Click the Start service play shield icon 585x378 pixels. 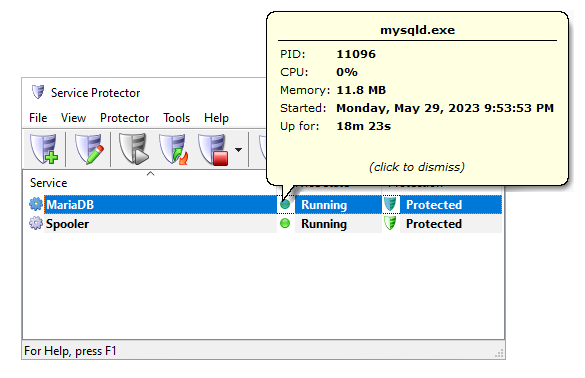pos(134,149)
